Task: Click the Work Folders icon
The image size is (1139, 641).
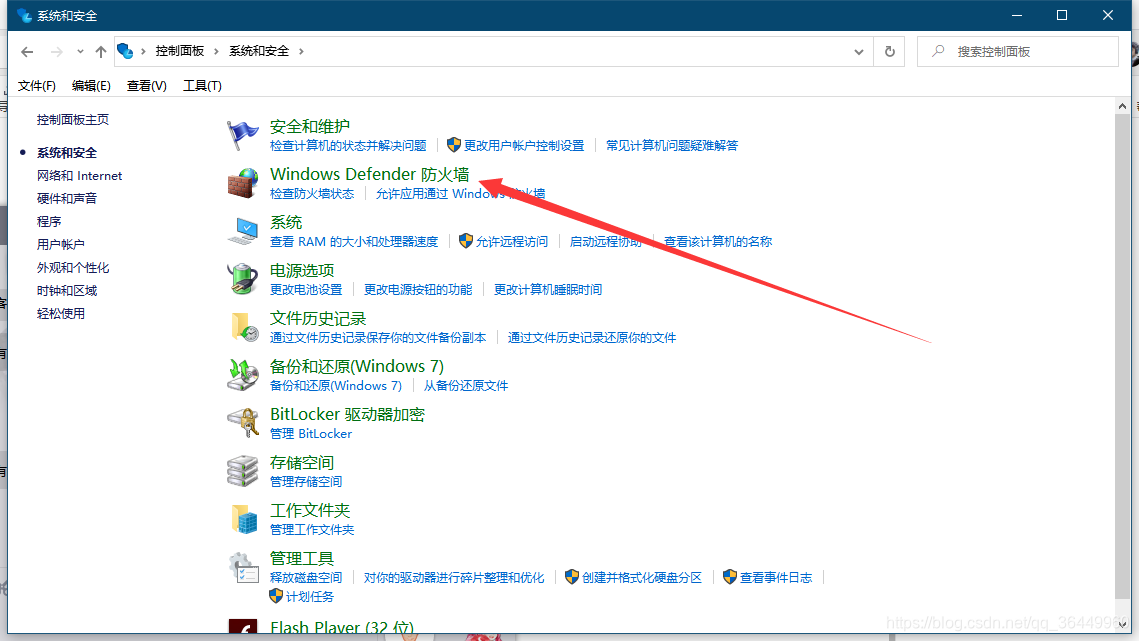Action: [x=243, y=519]
